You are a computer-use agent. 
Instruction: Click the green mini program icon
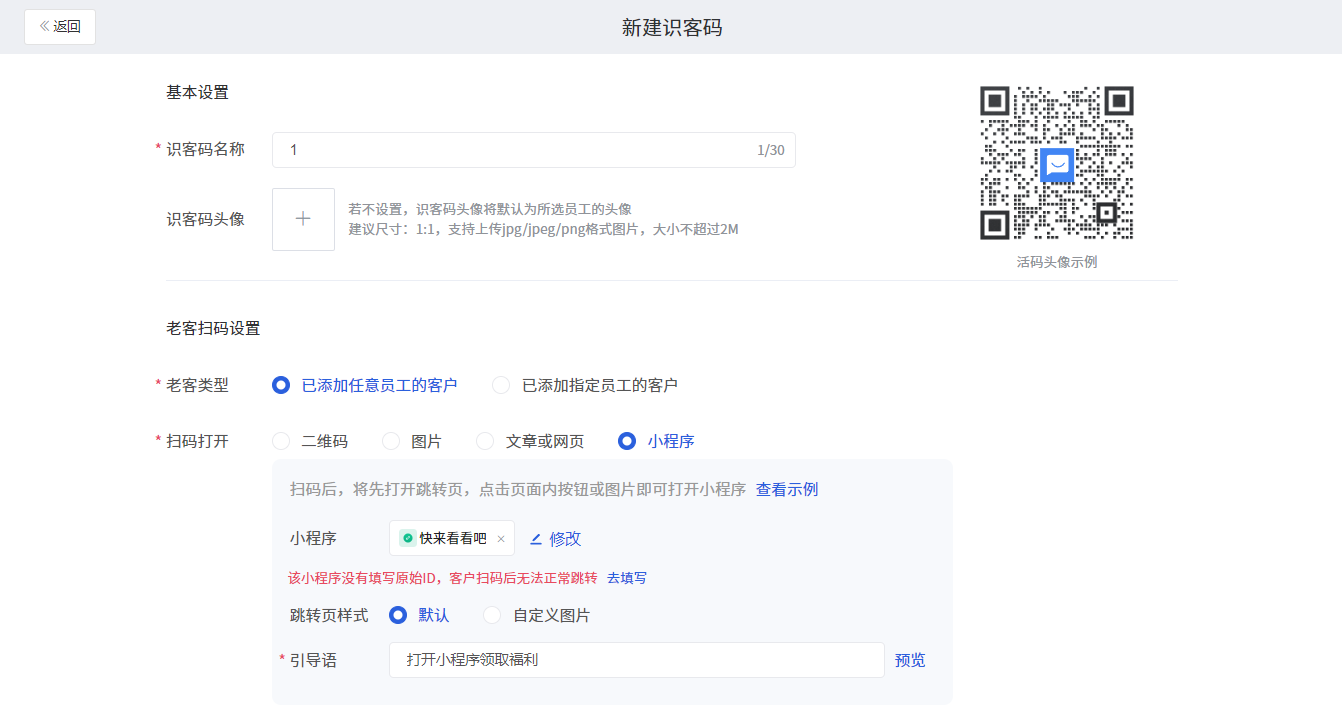[x=408, y=538]
